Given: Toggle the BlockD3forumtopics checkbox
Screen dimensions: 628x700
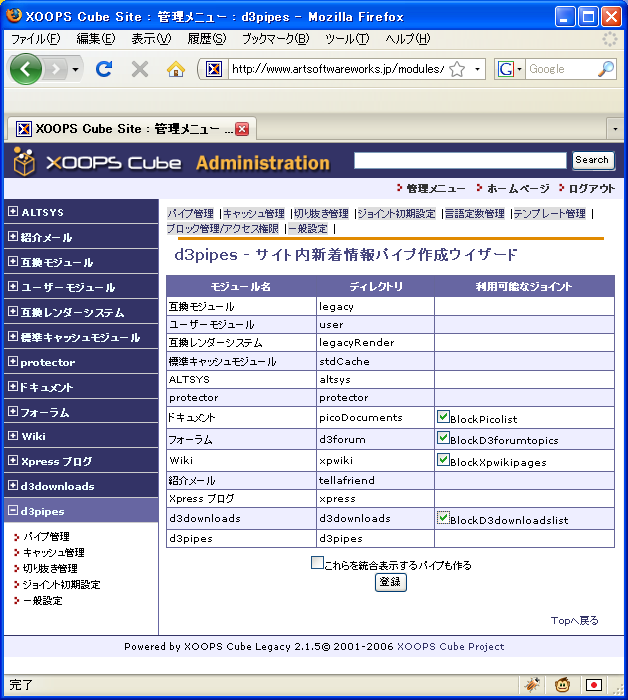Looking at the screenshot, I should pos(443,438).
